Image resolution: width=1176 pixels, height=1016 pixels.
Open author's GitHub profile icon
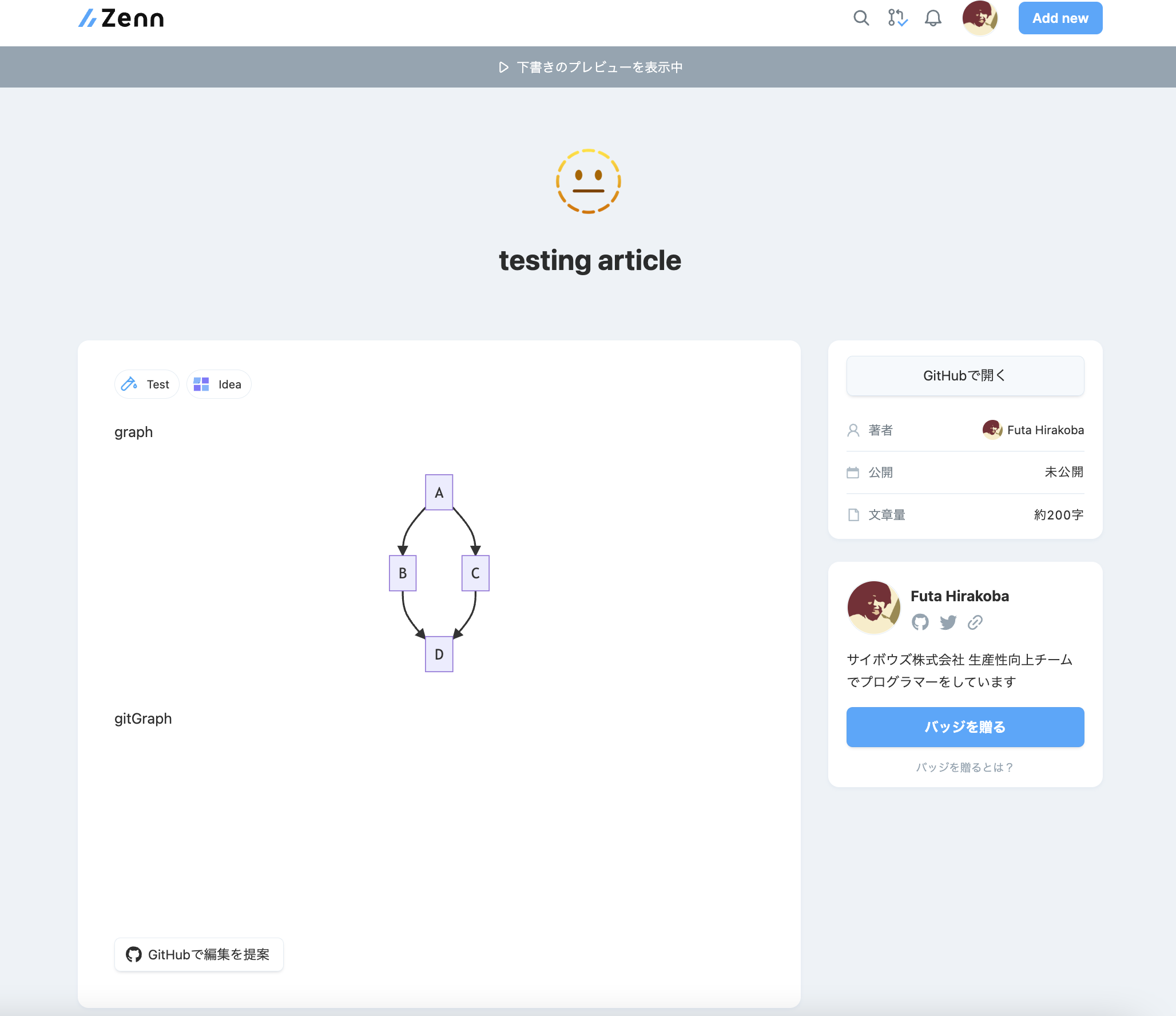coord(920,622)
